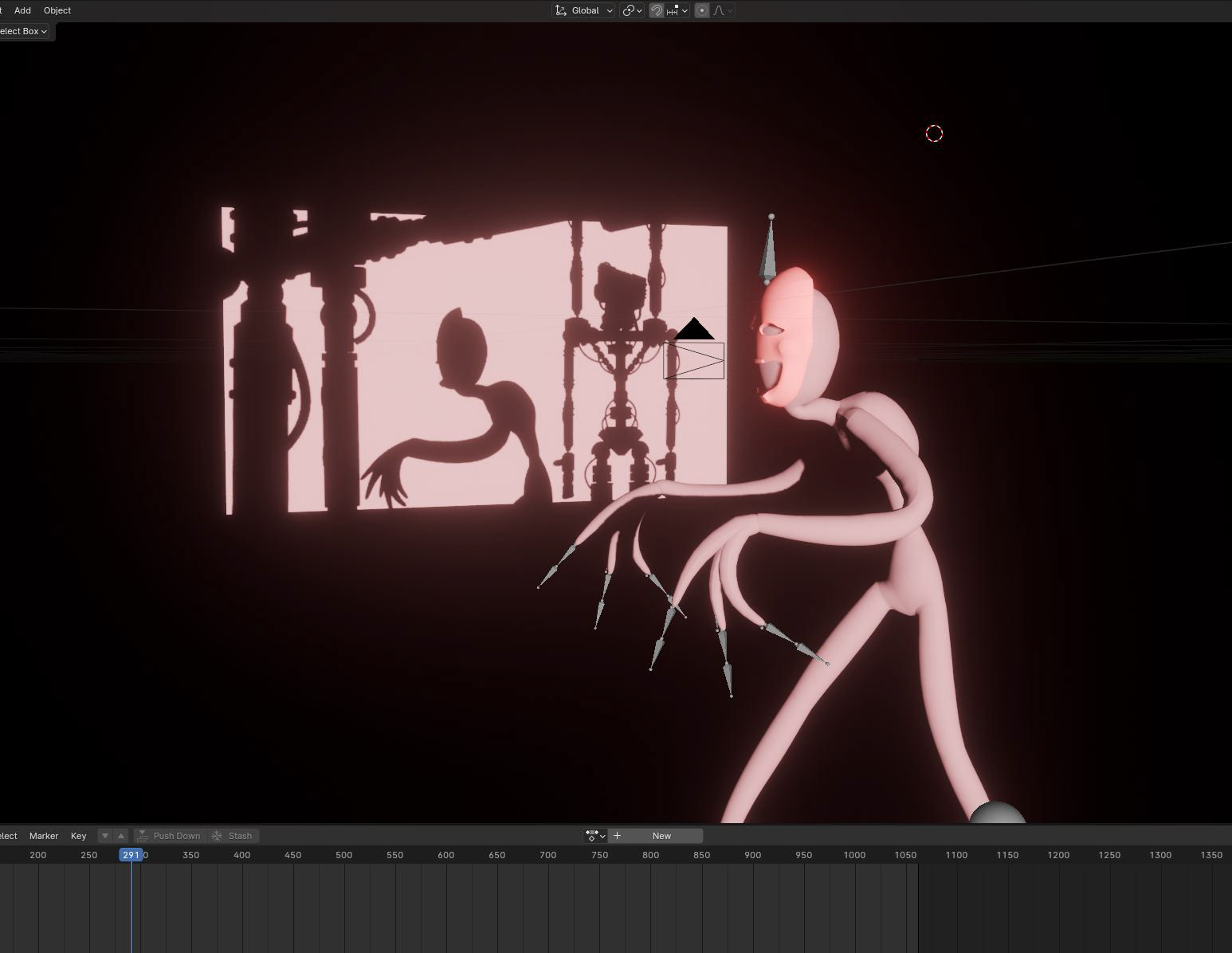
Task: Toggle proportional editing
Action: [702, 10]
